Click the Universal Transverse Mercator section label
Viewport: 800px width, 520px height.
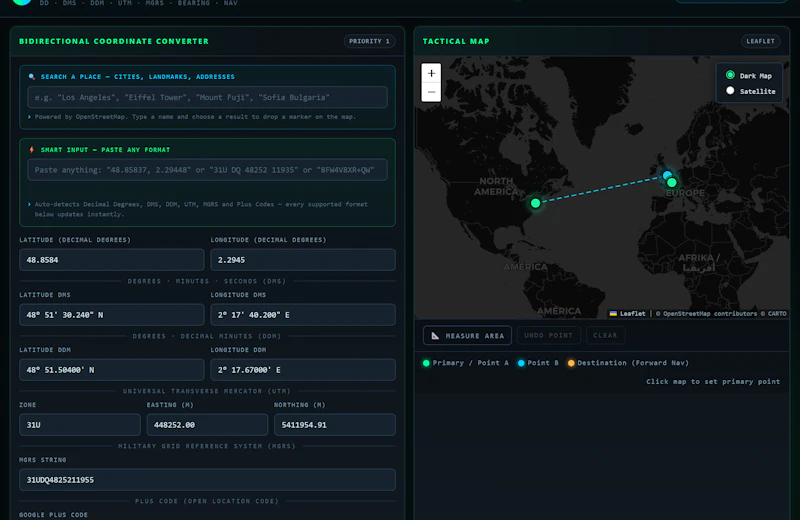click(207, 391)
